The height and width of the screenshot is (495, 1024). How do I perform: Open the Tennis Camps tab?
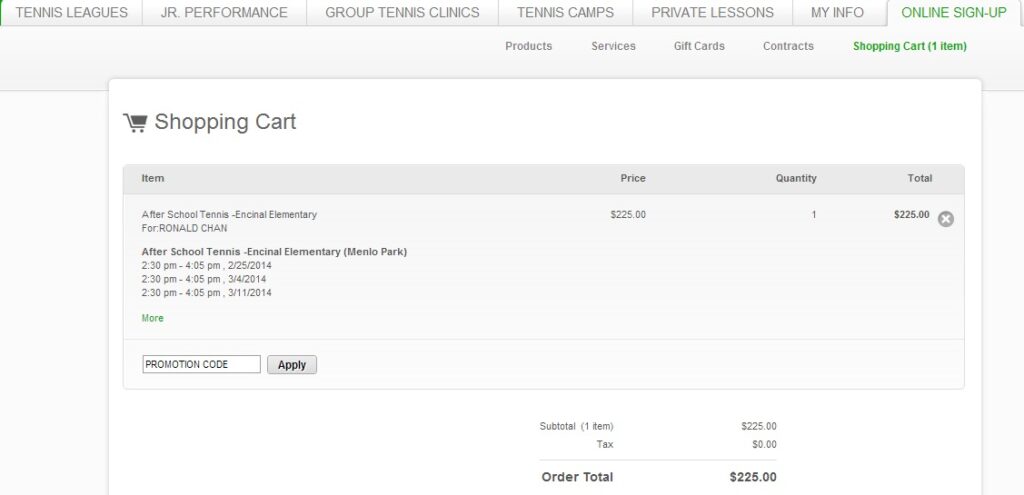[x=565, y=13]
